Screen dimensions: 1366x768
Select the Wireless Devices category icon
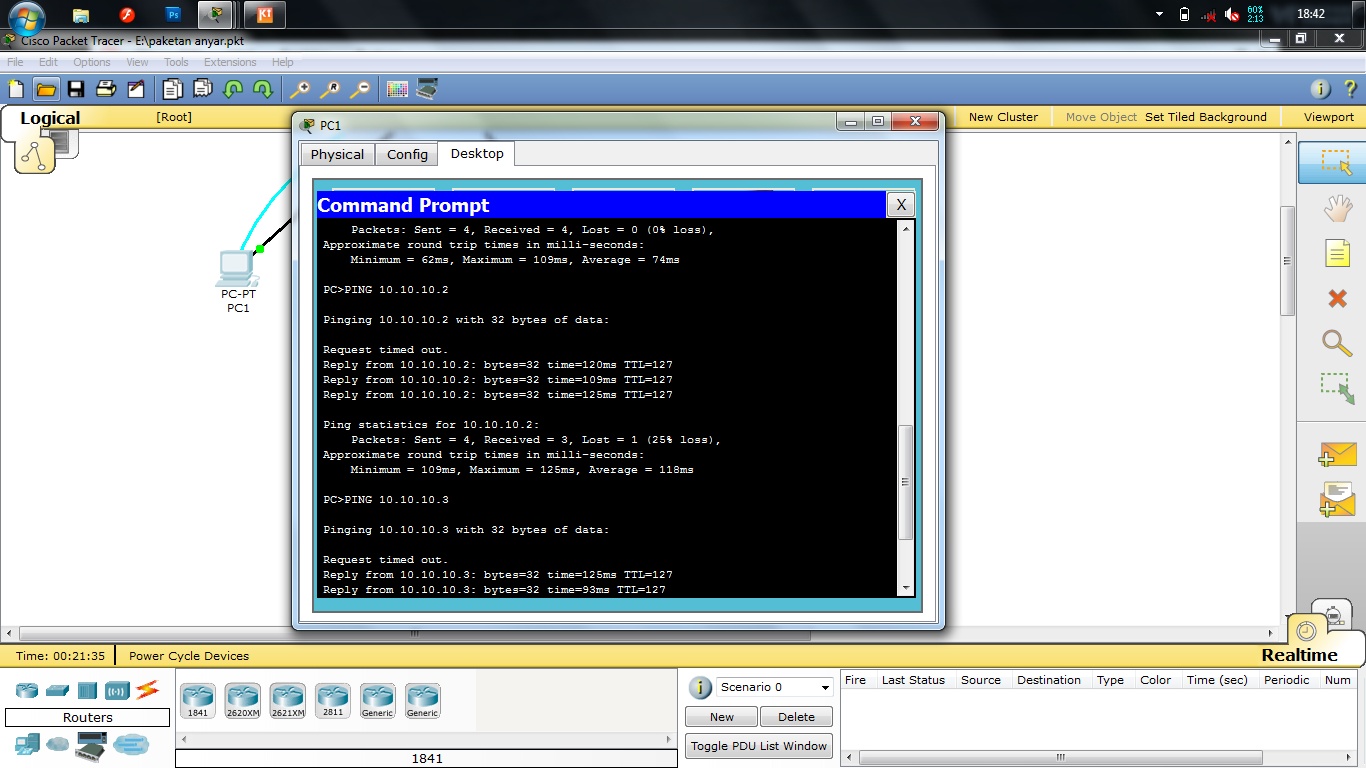tap(117, 690)
